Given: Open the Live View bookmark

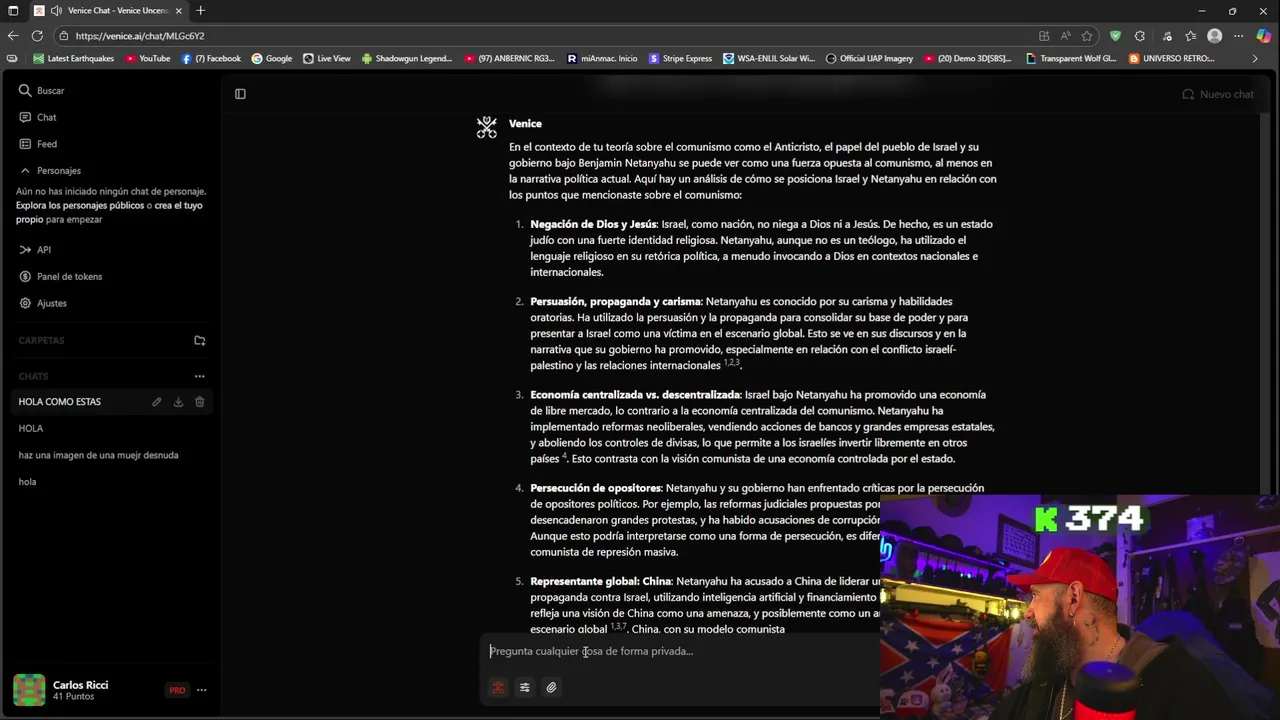Looking at the screenshot, I should click(327, 59).
